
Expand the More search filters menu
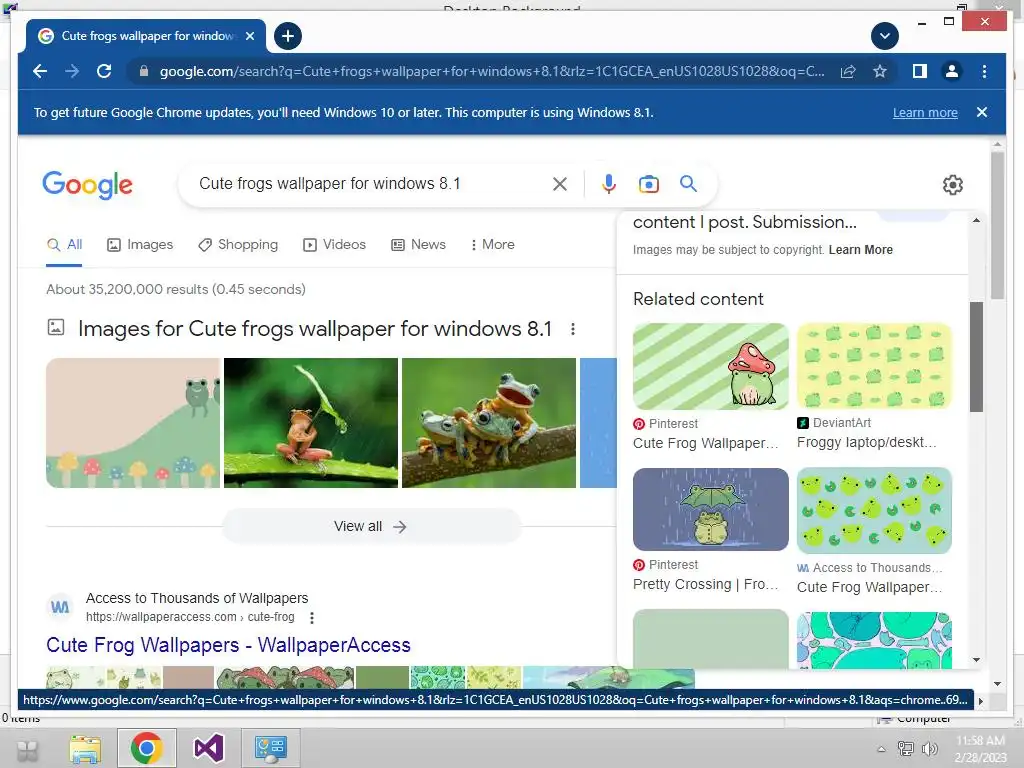click(x=492, y=245)
